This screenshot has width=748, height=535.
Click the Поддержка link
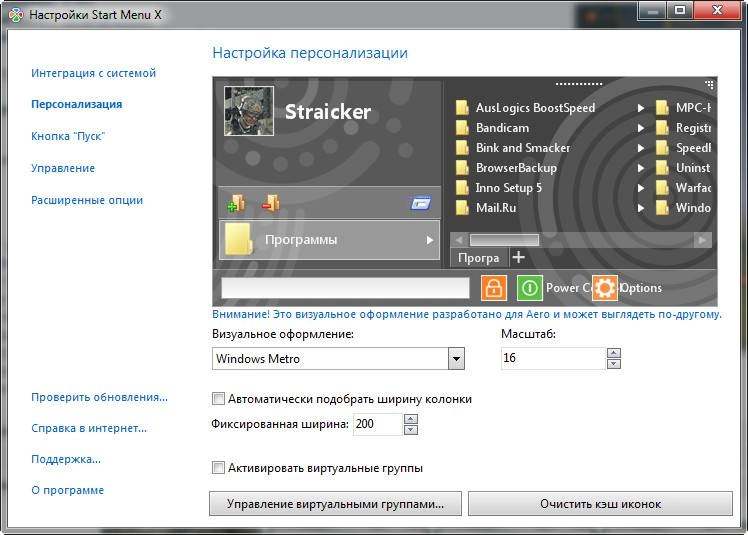pyautogui.click(x=66, y=459)
